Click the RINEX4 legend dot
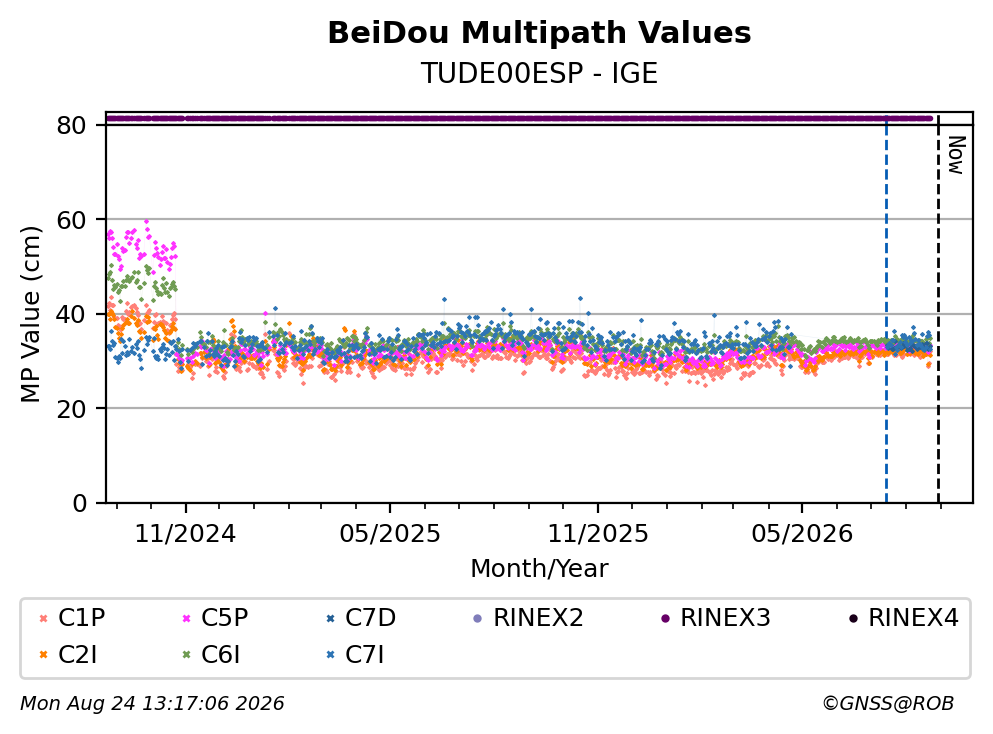The image size is (993, 734). pyautogui.click(x=853, y=618)
